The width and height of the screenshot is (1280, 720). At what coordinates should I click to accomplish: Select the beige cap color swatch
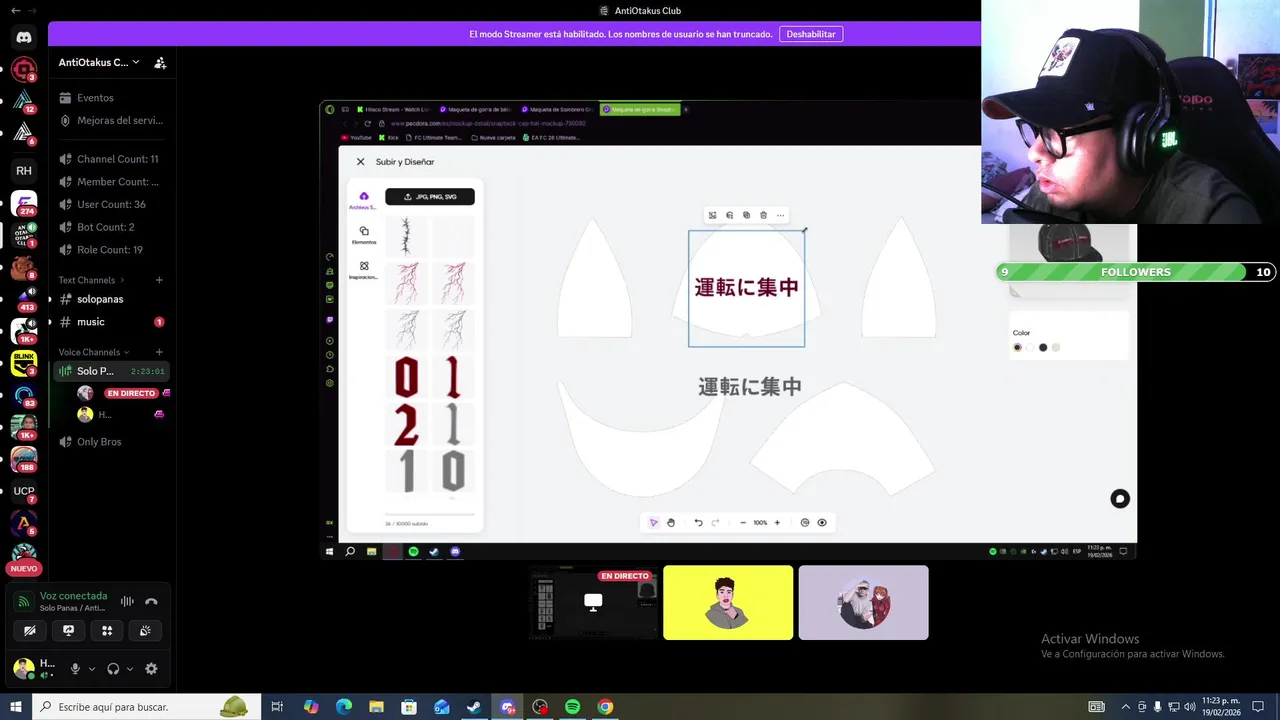coord(1056,347)
